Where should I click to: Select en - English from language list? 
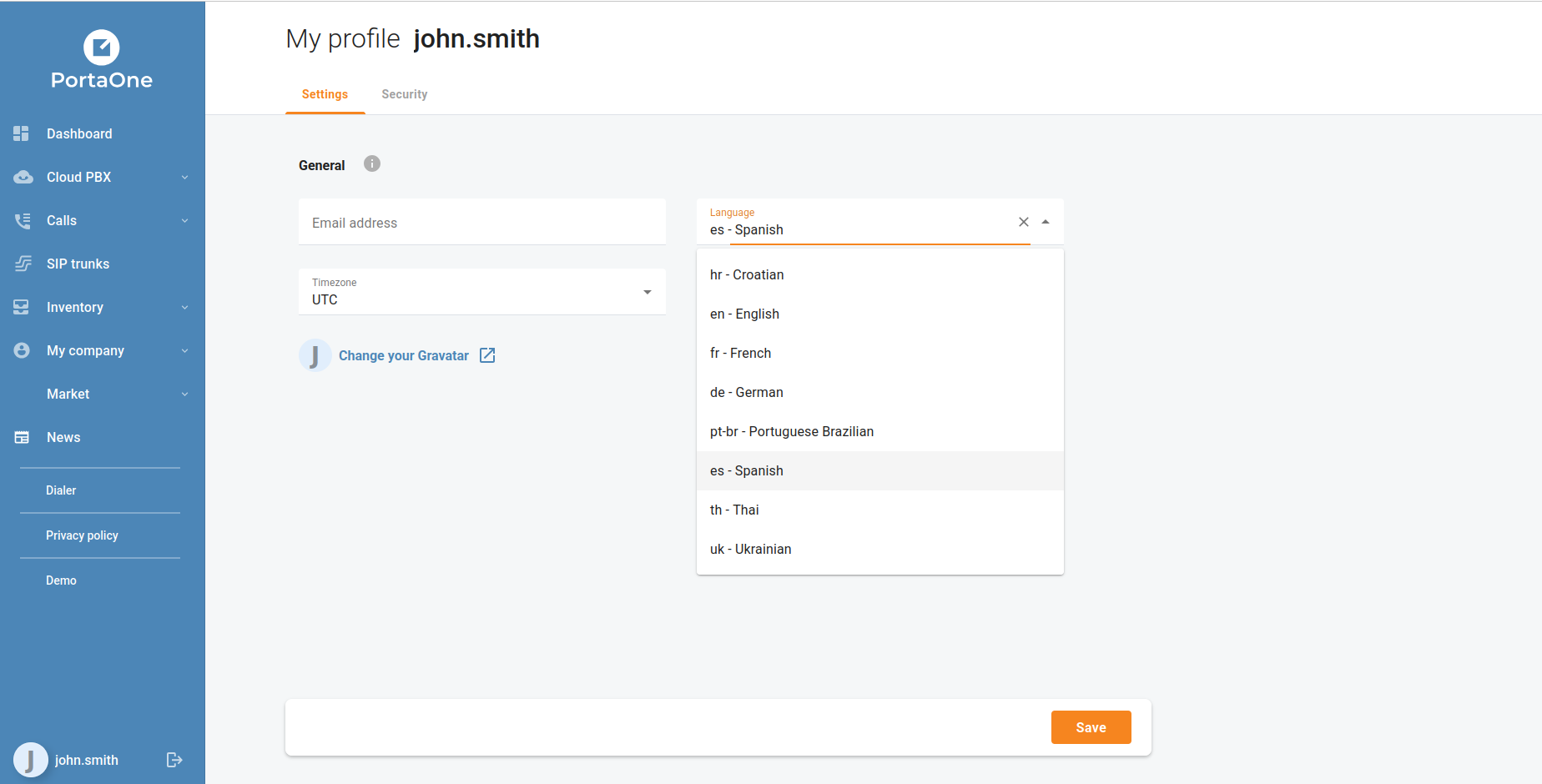(x=744, y=314)
